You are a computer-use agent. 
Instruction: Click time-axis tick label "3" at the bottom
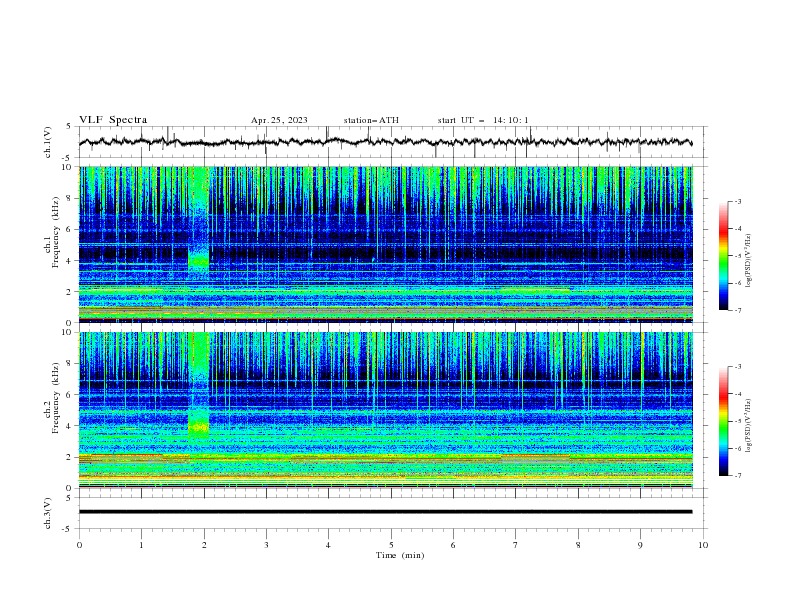[266, 545]
